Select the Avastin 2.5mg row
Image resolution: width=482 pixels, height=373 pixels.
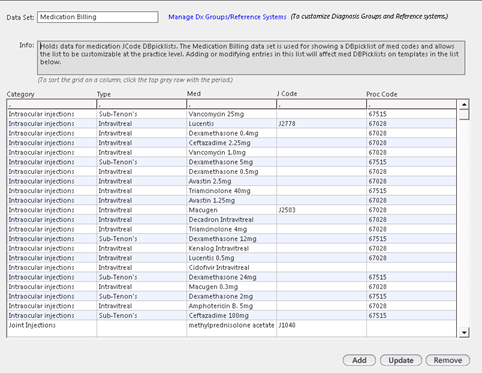pyautogui.click(x=232, y=181)
